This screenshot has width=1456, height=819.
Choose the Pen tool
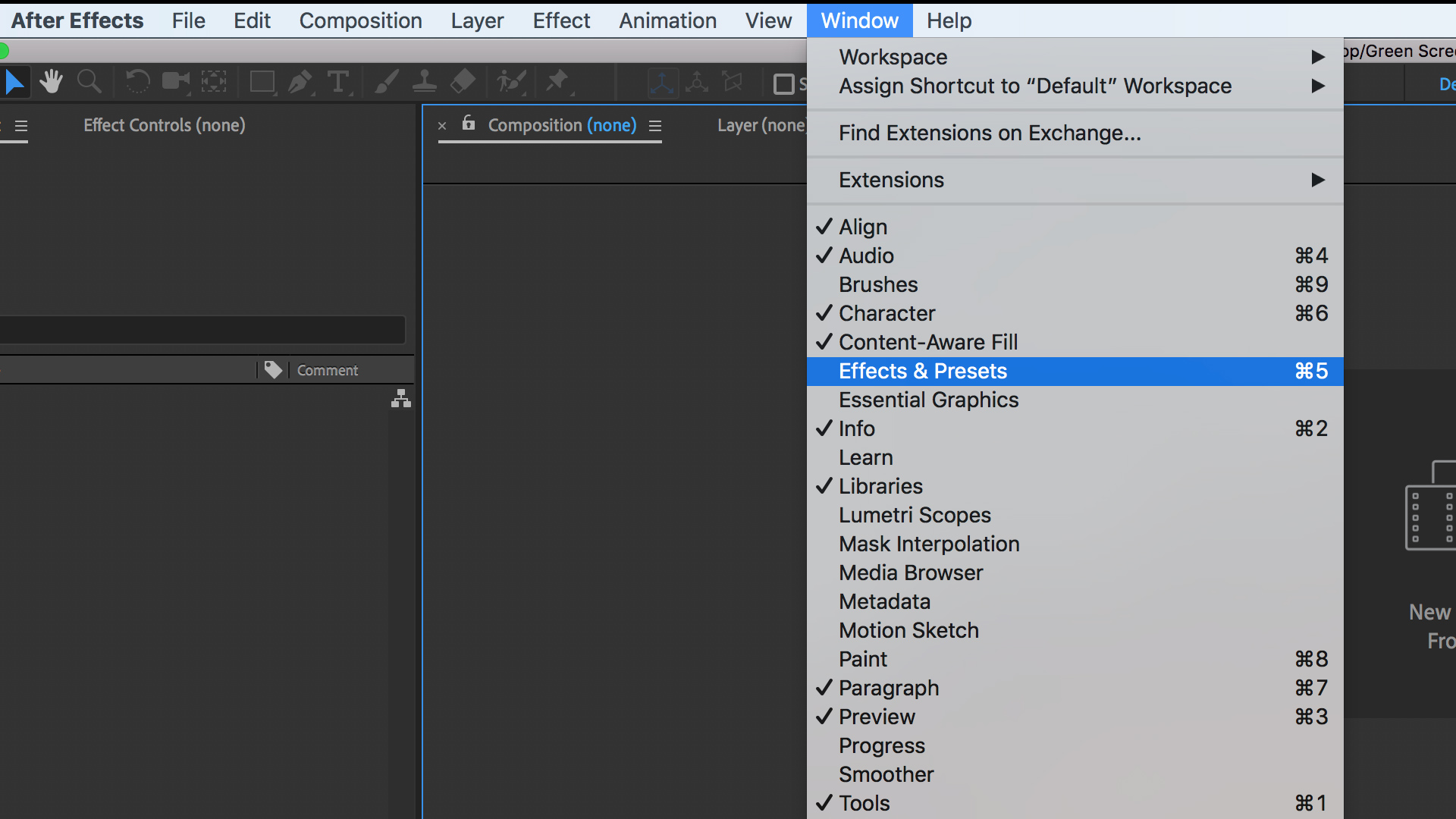point(300,81)
